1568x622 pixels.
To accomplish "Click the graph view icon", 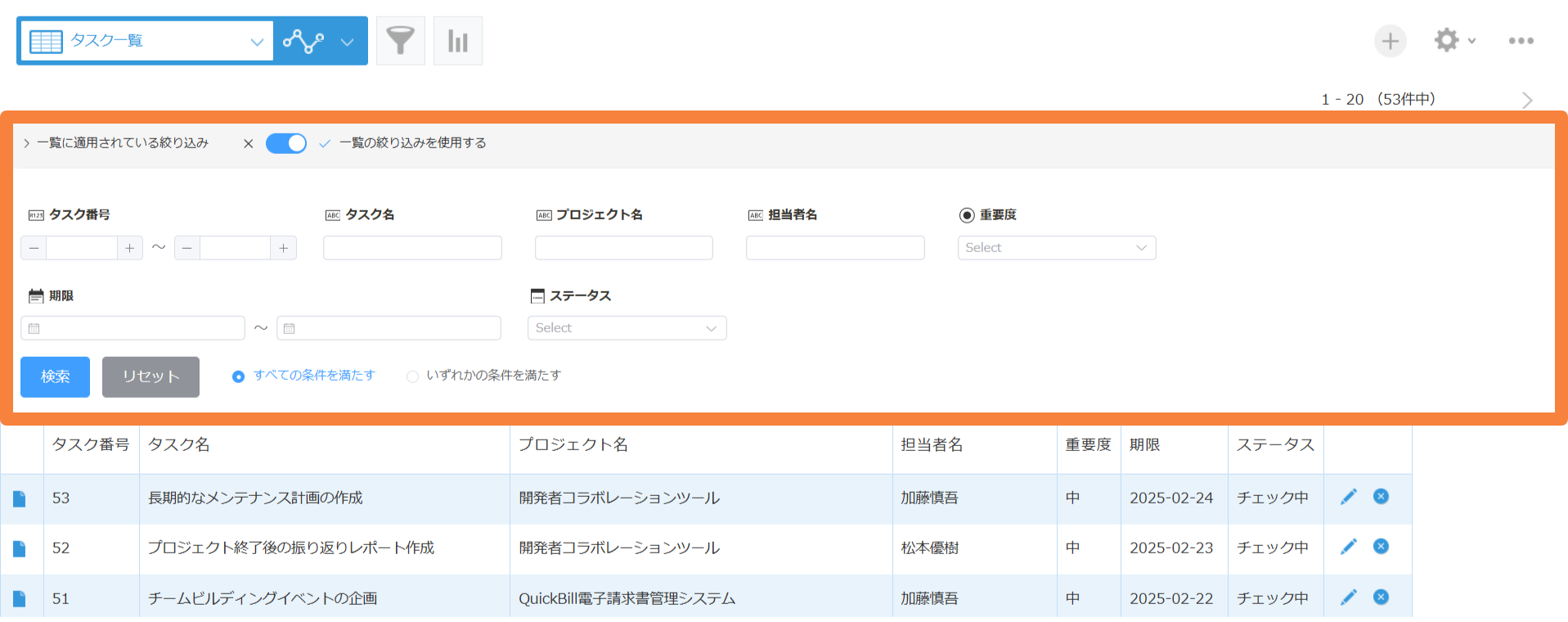I will (x=303, y=41).
